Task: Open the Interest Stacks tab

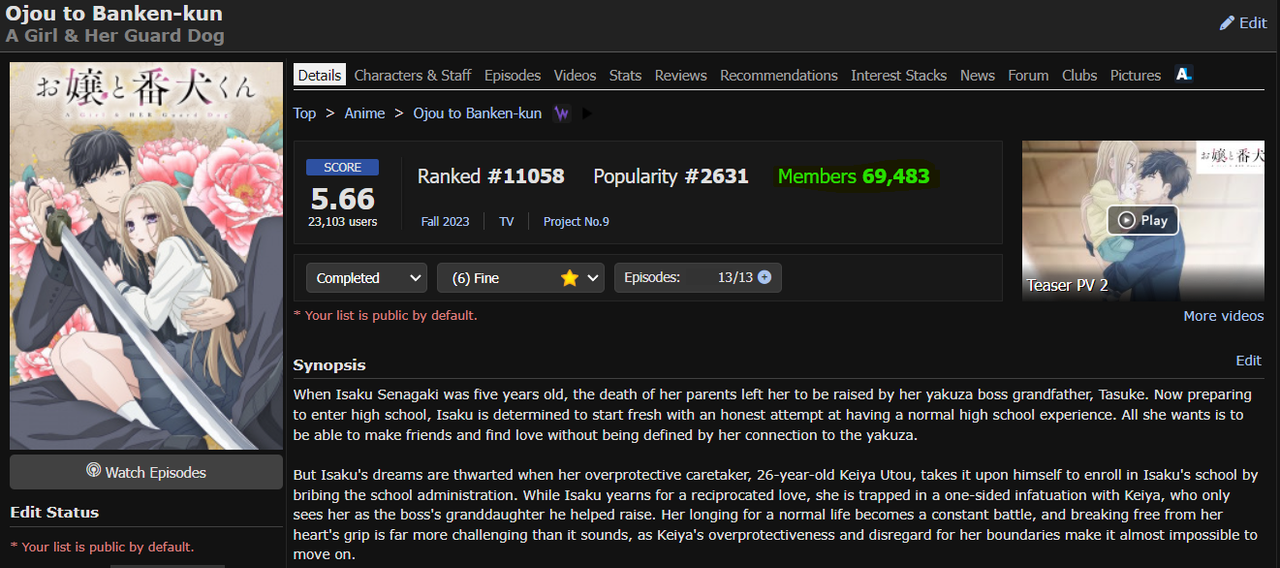Action: tap(899, 75)
